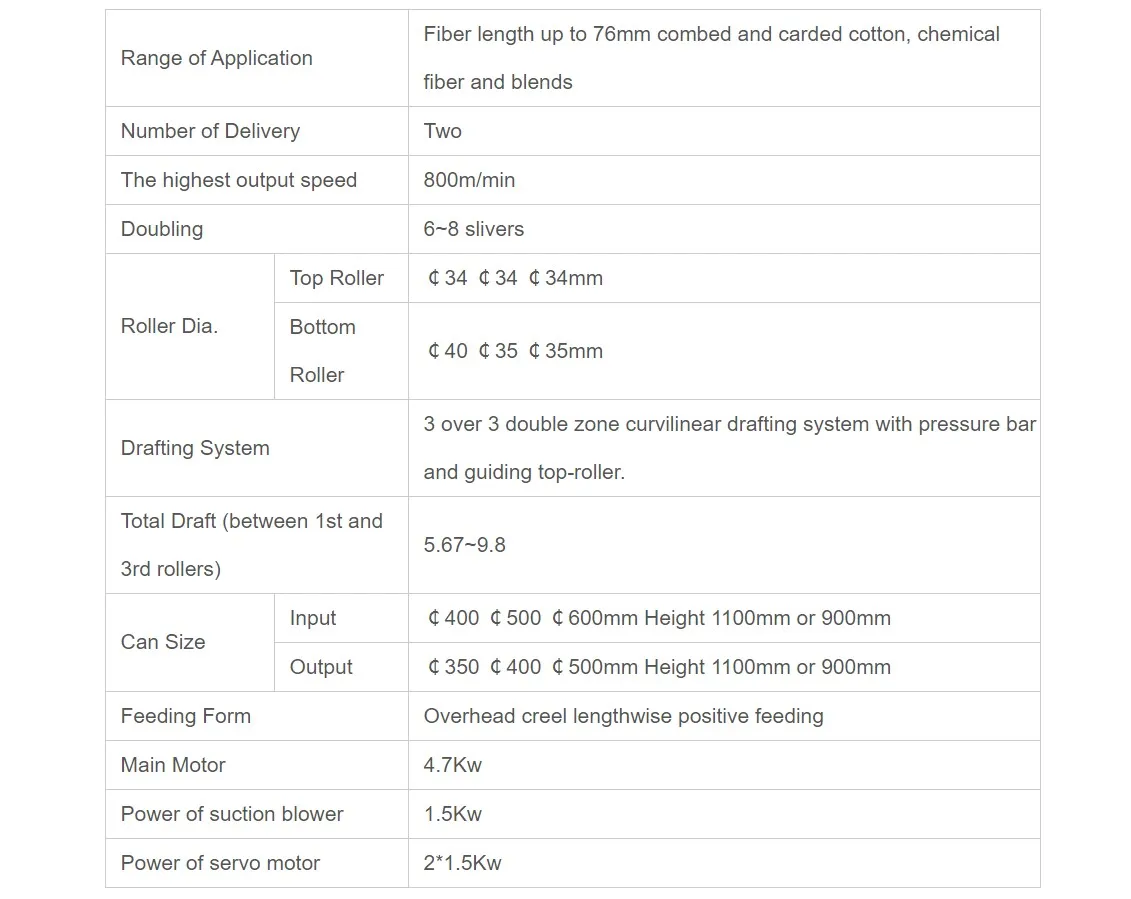The width and height of the screenshot is (1131, 899).
Task: Select the Output can size dimensions text
Action: pyautogui.click(x=658, y=667)
